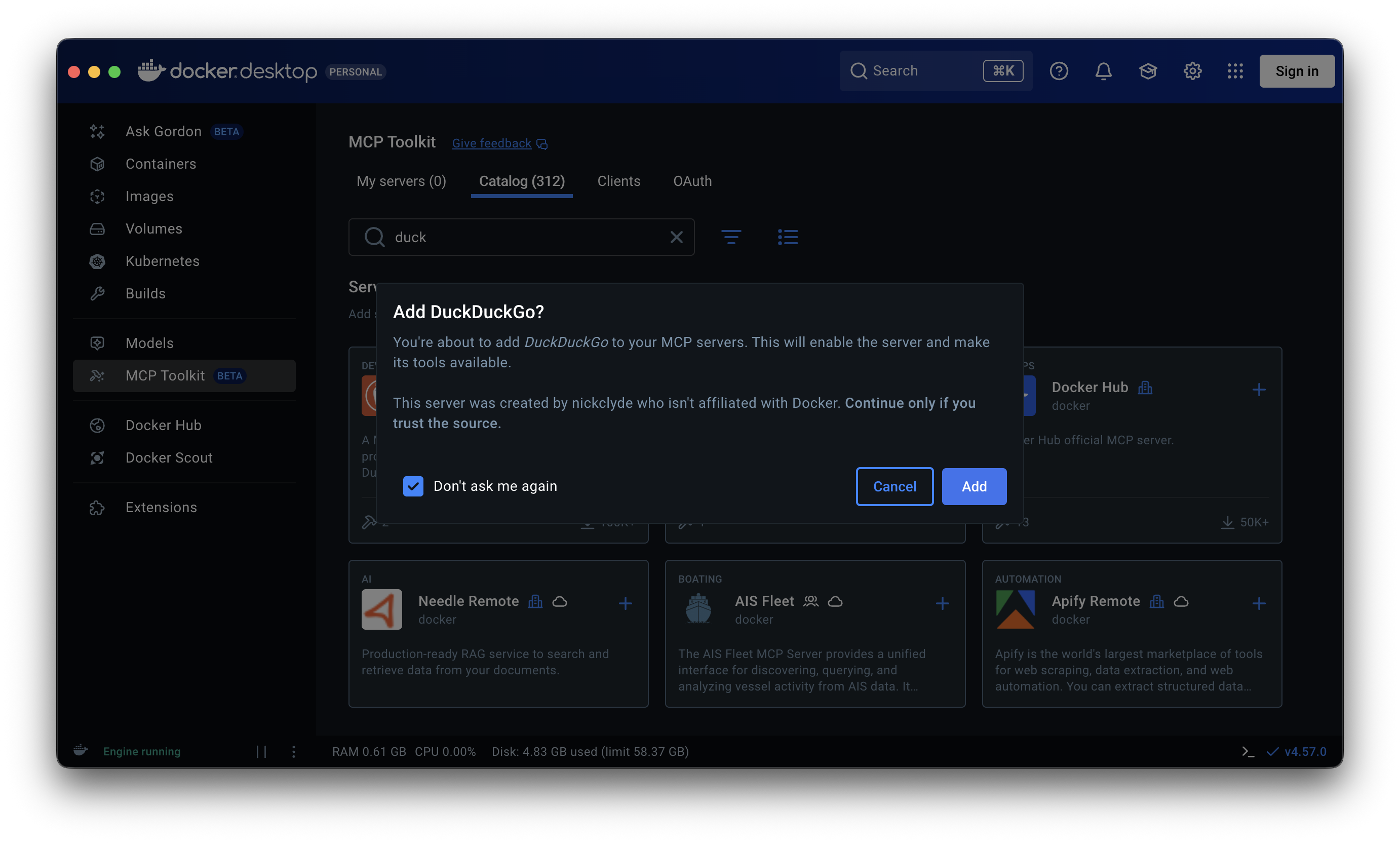Click the notifications bell icon
This screenshot has width=1400, height=843.
1103,71
